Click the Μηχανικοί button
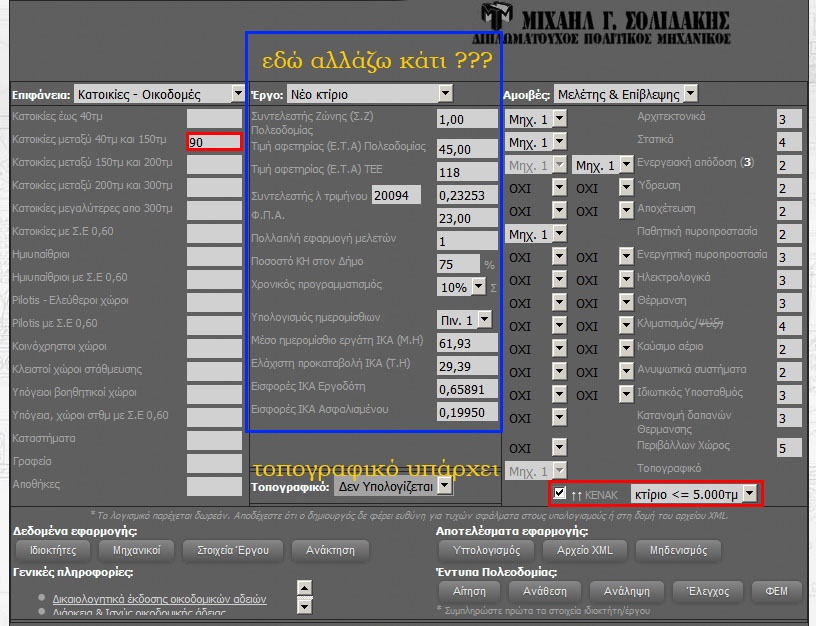 [136, 550]
